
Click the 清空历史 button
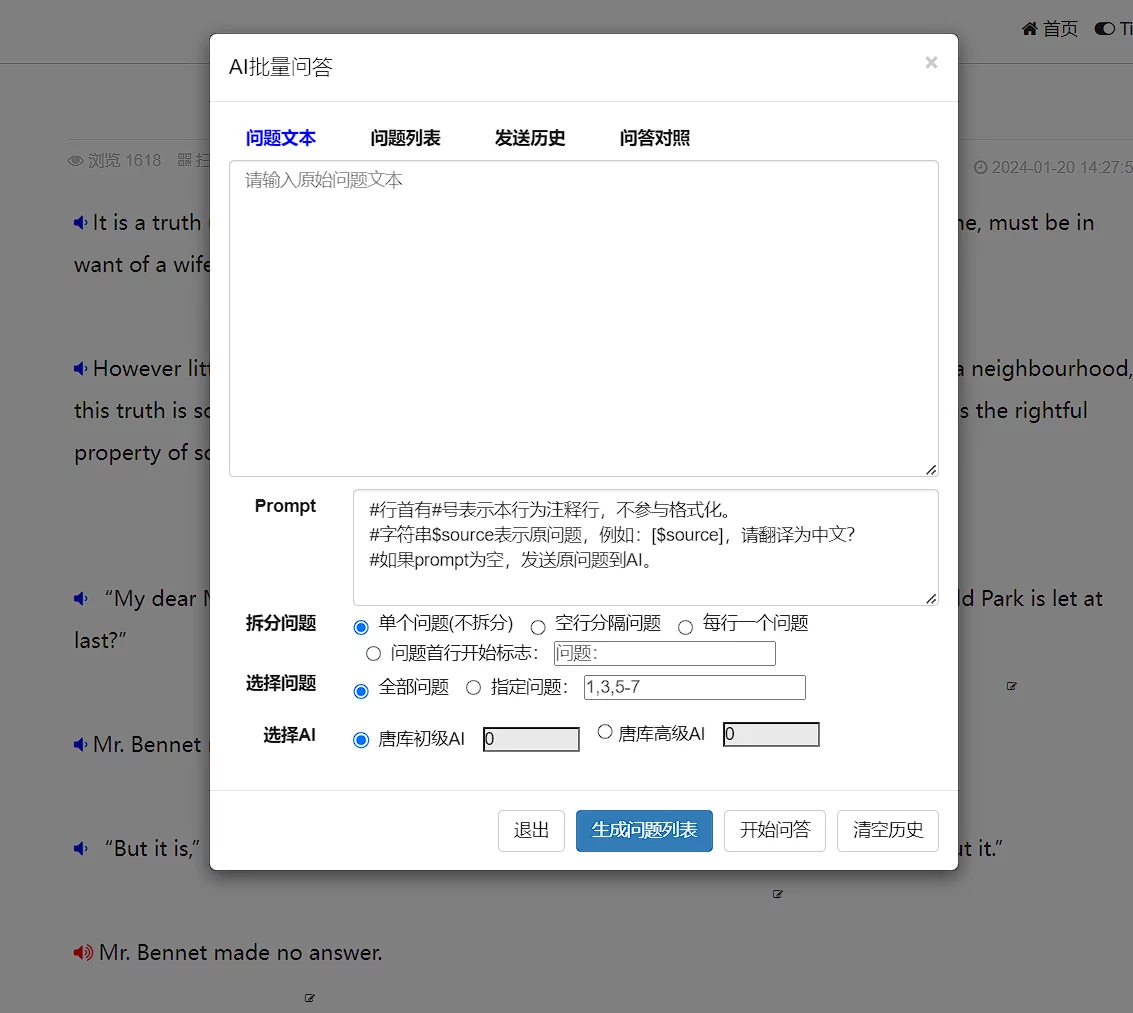point(887,830)
